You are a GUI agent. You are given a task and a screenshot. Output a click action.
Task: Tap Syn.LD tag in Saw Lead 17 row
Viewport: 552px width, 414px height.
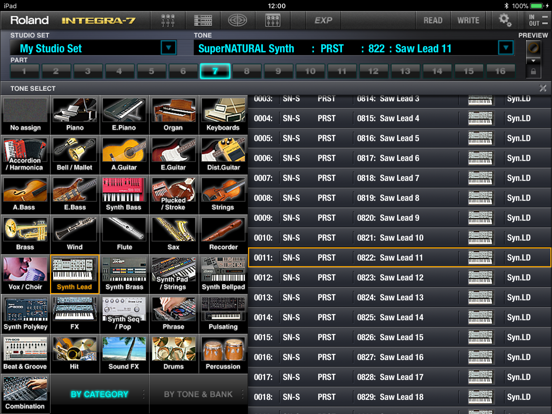tap(519, 377)
